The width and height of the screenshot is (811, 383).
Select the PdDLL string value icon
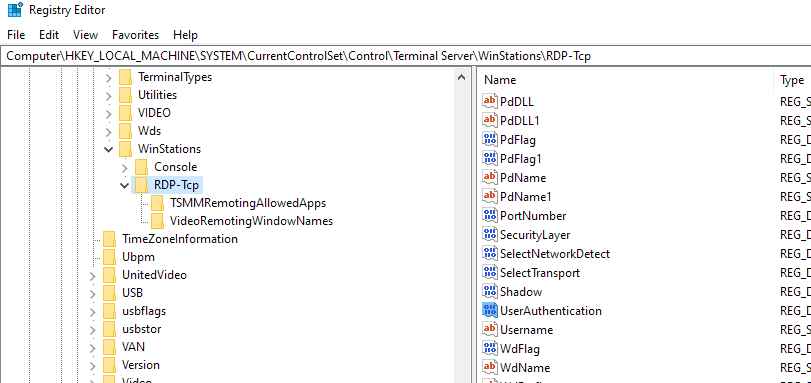pyautogui.click(x=489, y=101)
